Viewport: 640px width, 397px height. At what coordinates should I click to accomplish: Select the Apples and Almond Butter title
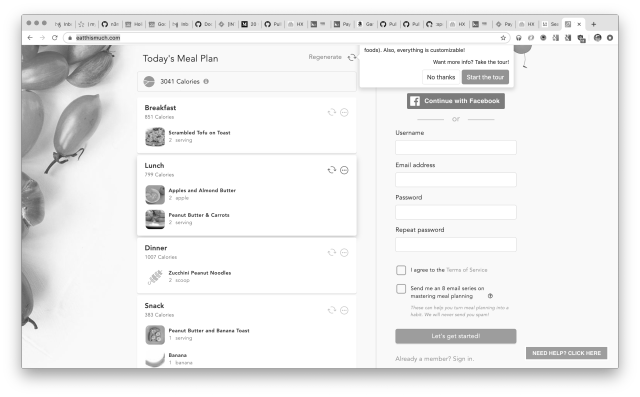pos(202,190)
